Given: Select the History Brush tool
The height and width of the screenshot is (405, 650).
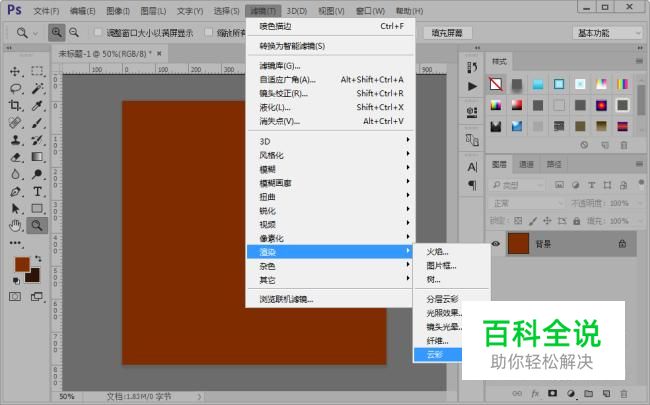Looking at the screenshot, I should 37,140.
